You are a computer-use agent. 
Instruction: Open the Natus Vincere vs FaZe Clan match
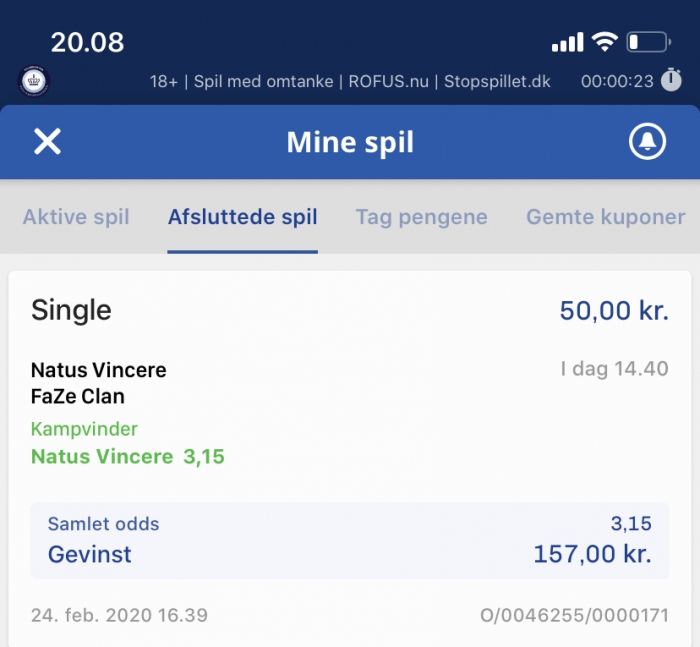(99, 383)
